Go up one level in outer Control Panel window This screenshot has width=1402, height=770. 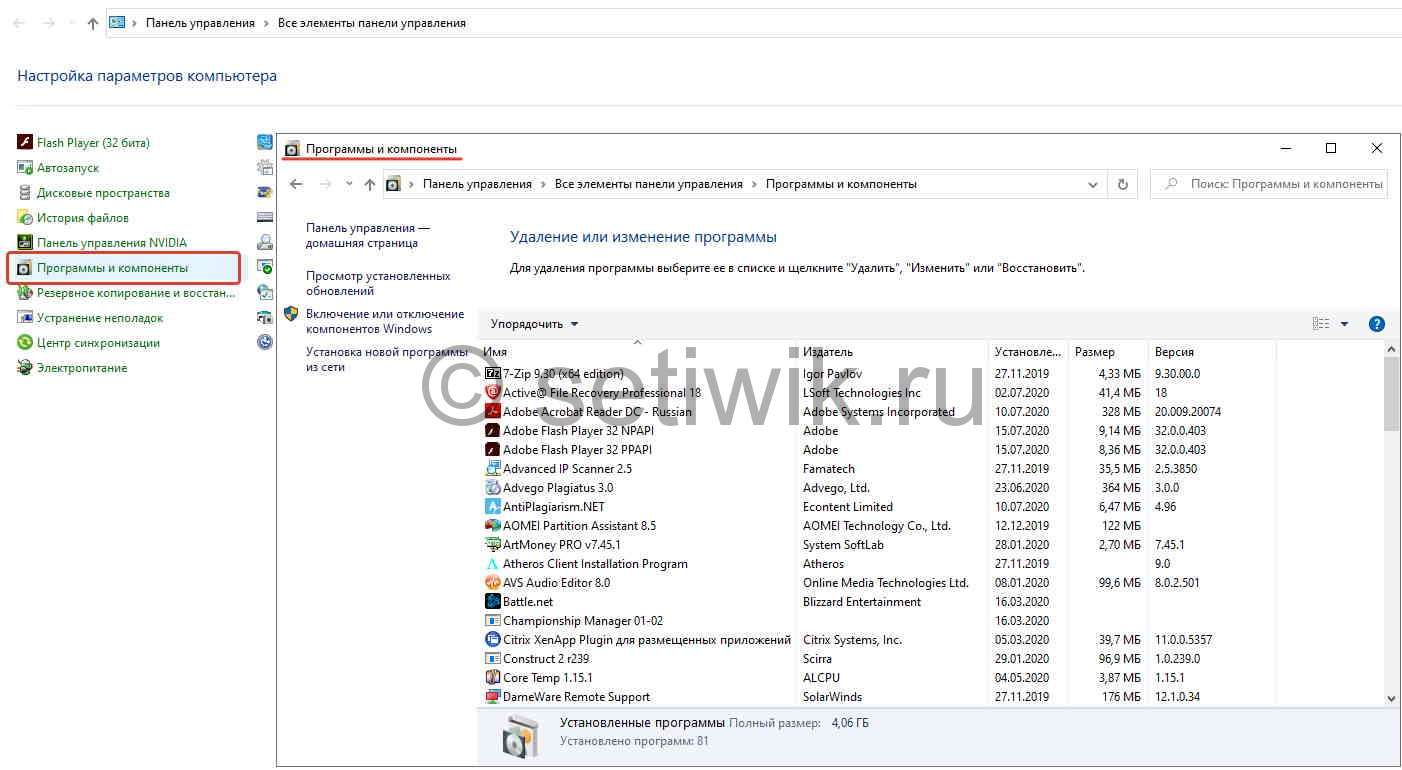click(x=92, y=23)
